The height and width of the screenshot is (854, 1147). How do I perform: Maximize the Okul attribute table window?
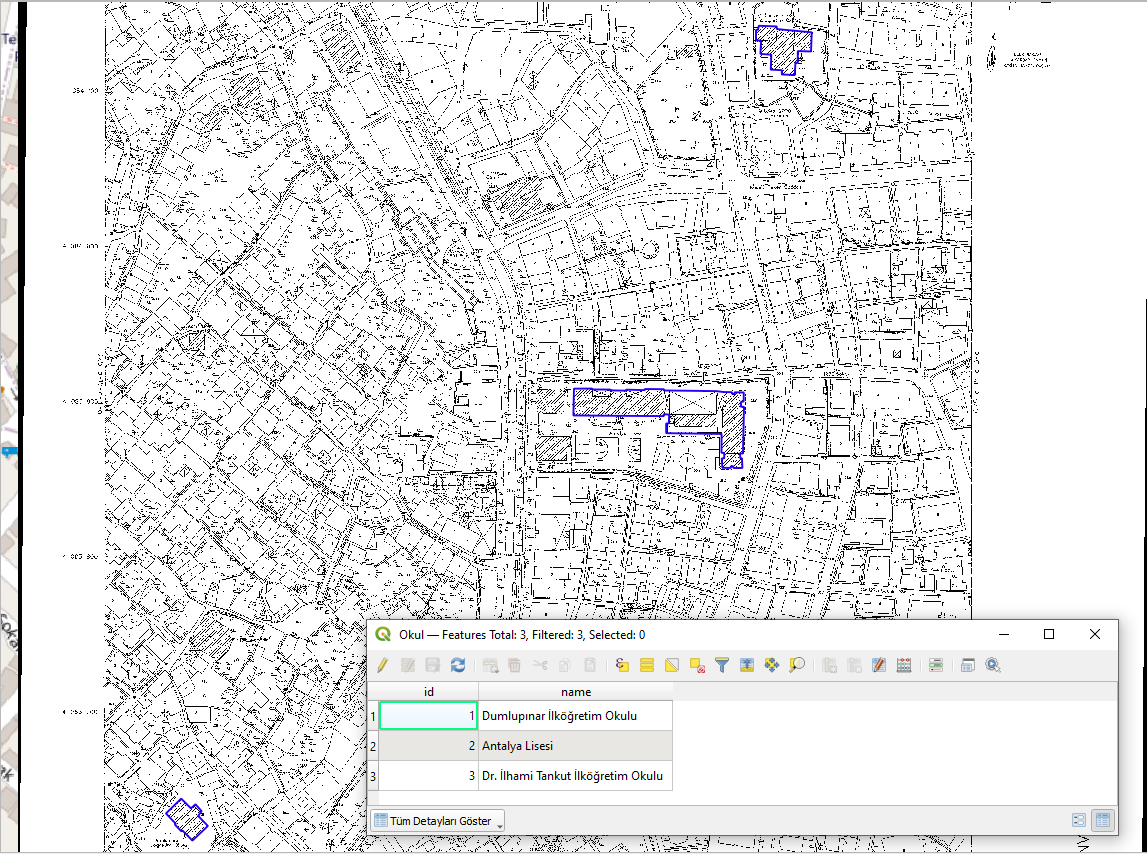[1049, 634]
